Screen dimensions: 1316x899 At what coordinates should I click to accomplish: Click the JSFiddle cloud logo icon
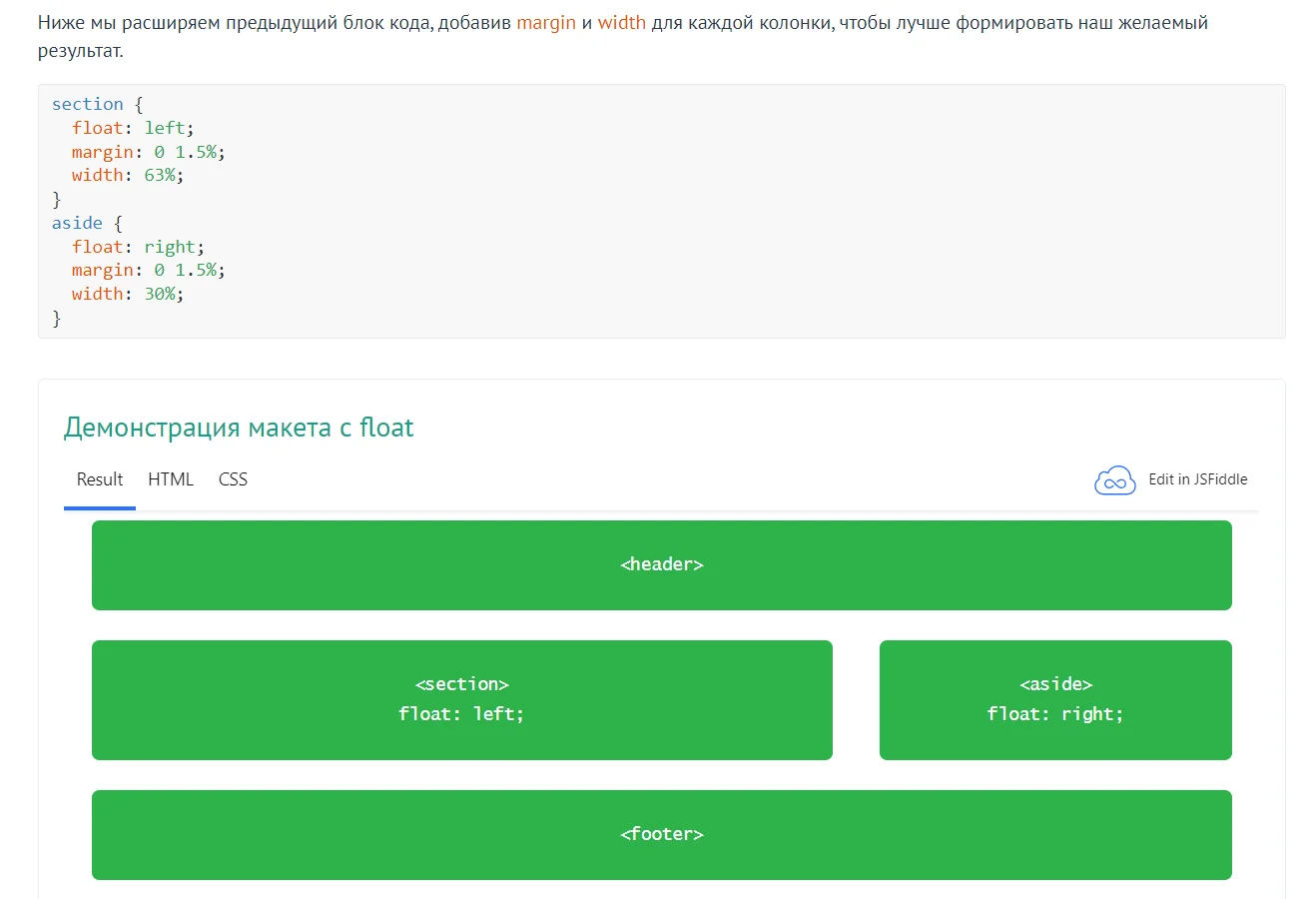point(1114,480)
